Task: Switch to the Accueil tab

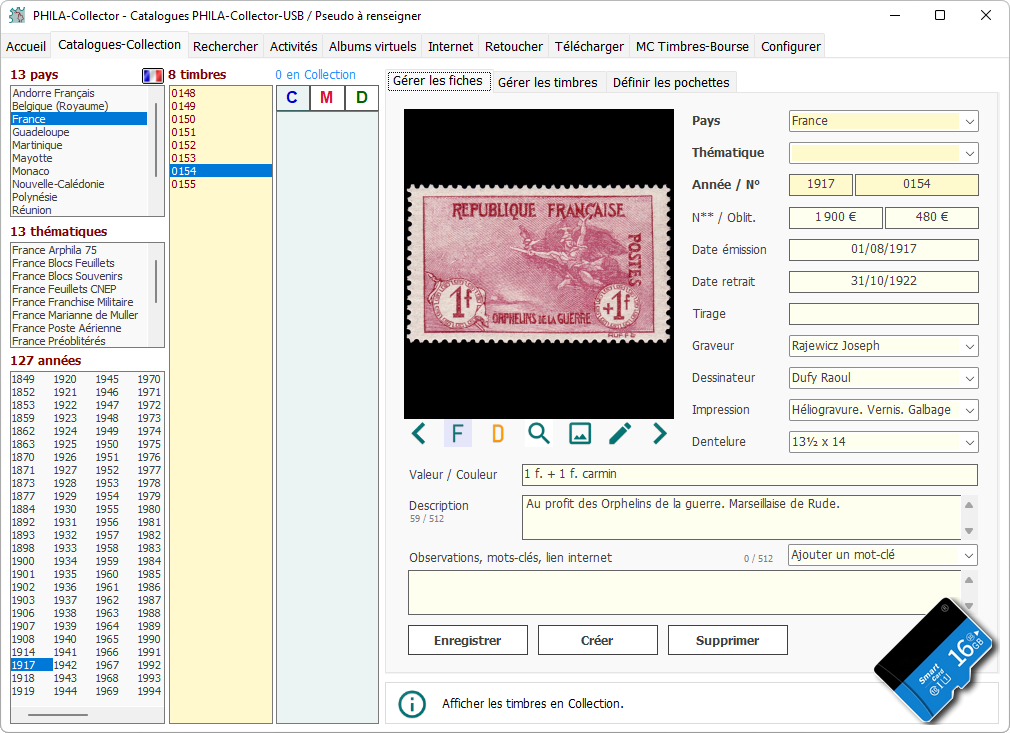Action: pyautogui.click(x=26, y=46)
